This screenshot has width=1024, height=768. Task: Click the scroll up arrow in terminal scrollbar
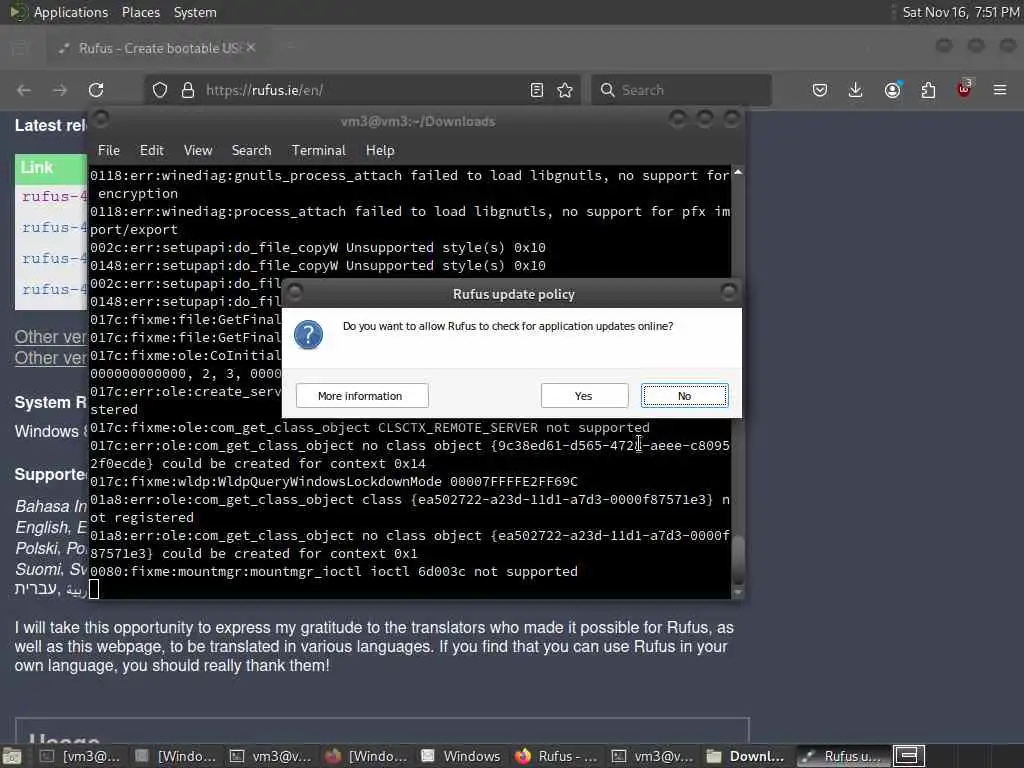click(738, 172)
